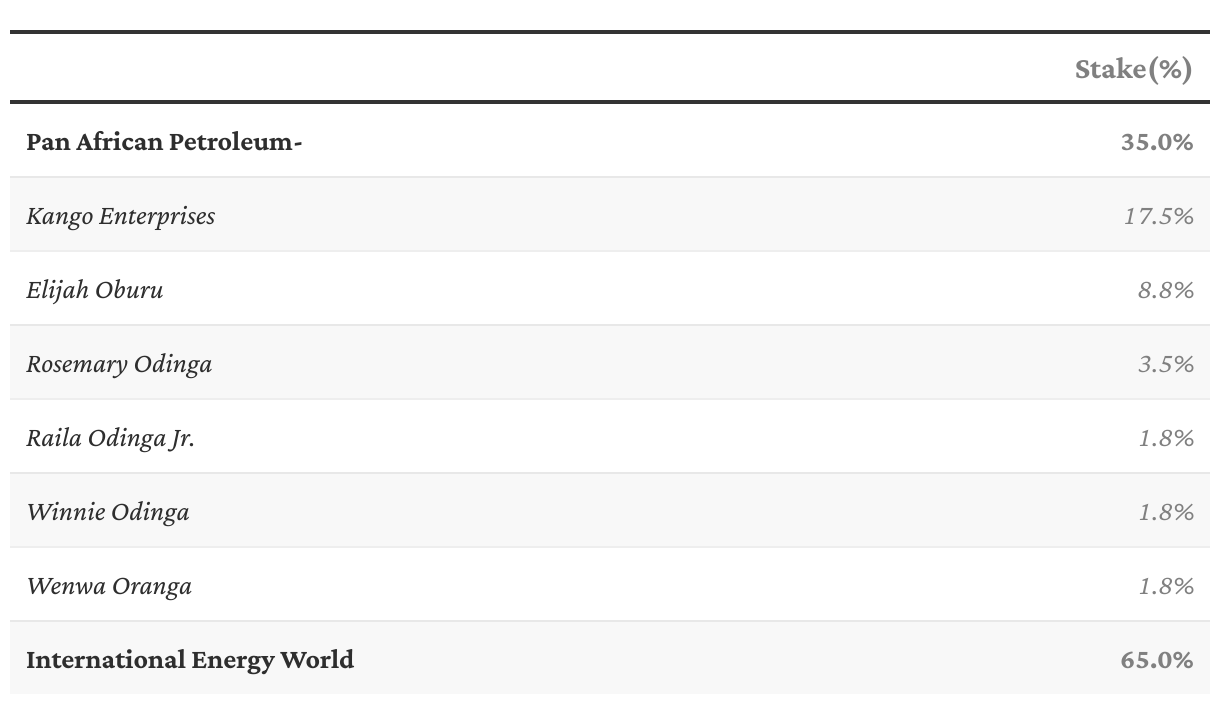Select the International Energy World row label
This screenshot has height=704, width=1220.
pos(190,660)
